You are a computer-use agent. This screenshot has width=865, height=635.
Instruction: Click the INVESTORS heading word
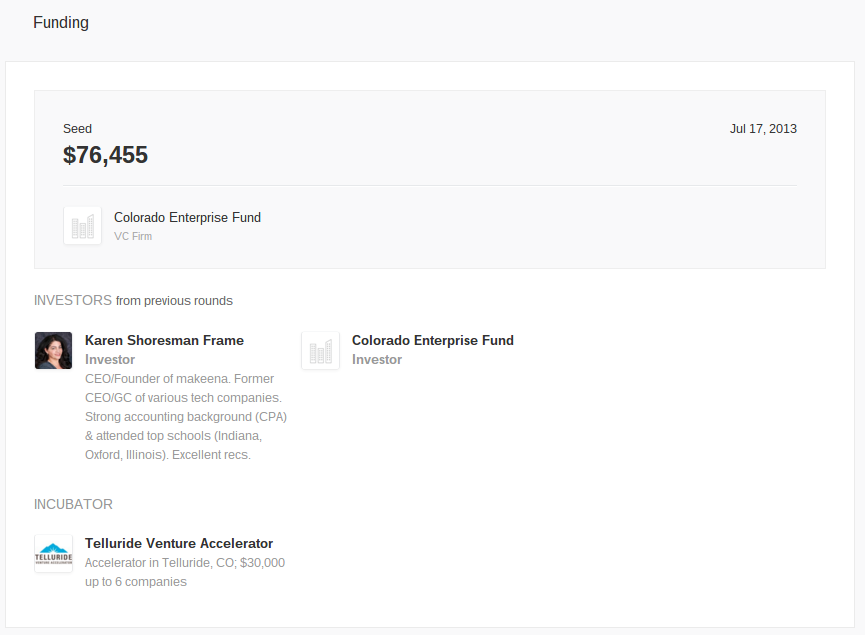click(72, 300)
